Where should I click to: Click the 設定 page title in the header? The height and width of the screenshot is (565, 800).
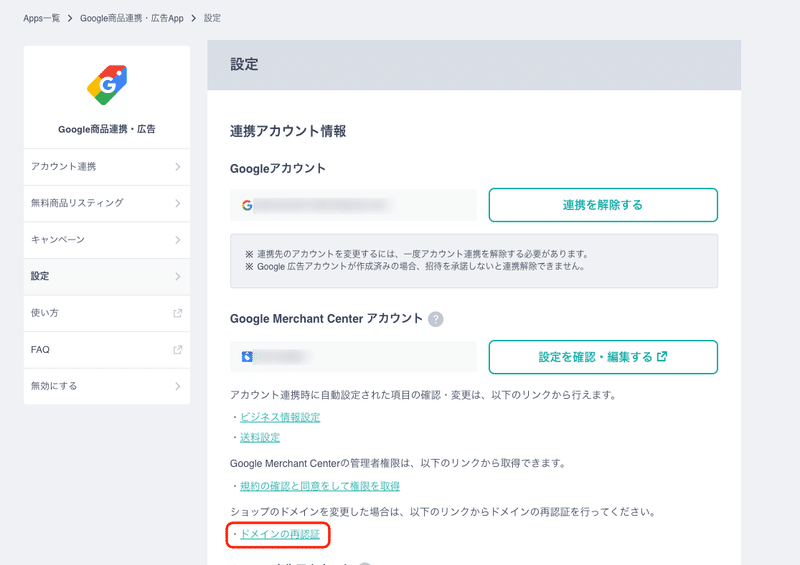pyautogui.click(x=244, y=64)
